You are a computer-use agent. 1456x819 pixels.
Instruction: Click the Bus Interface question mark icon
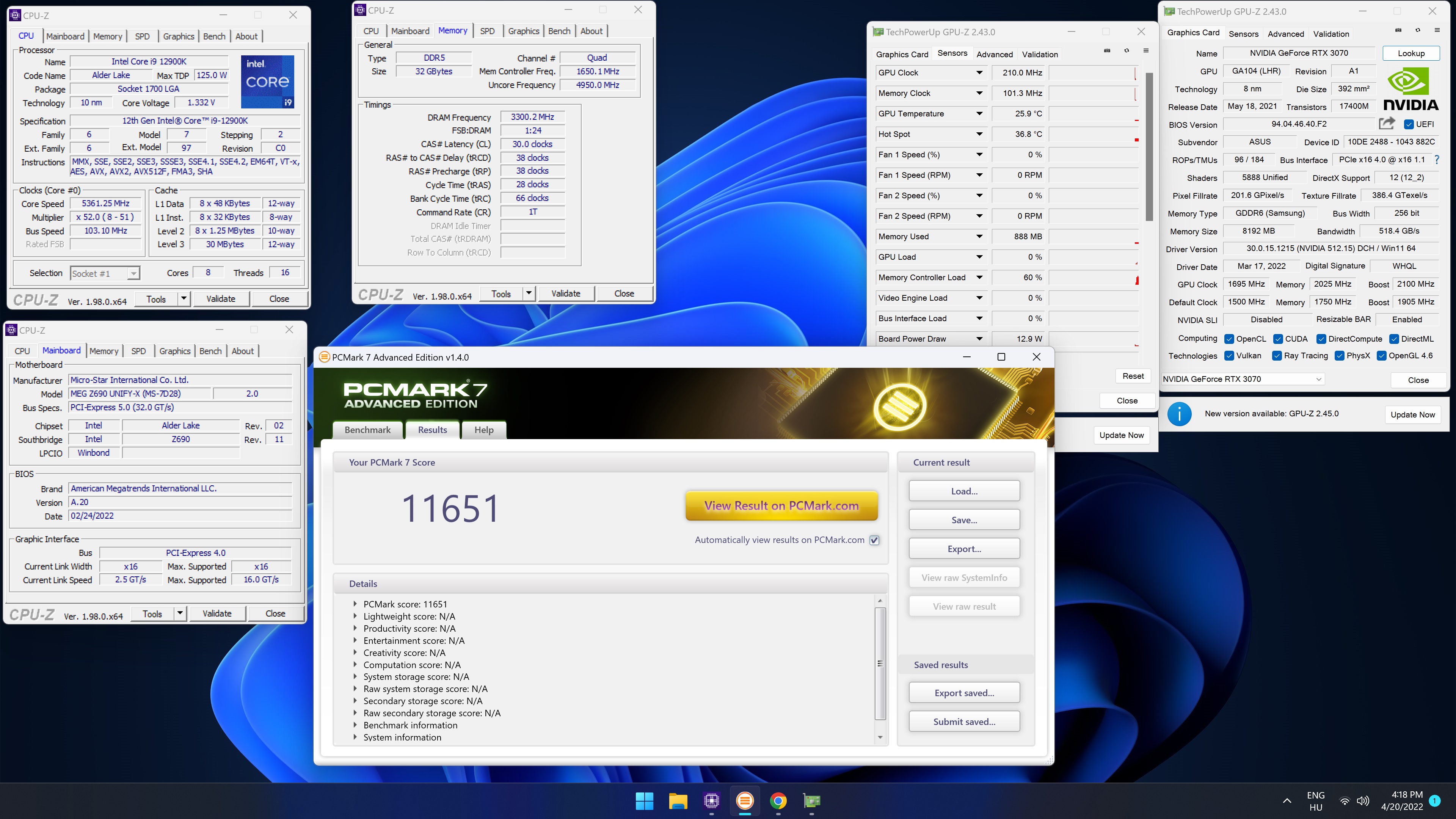(1436, 159)
